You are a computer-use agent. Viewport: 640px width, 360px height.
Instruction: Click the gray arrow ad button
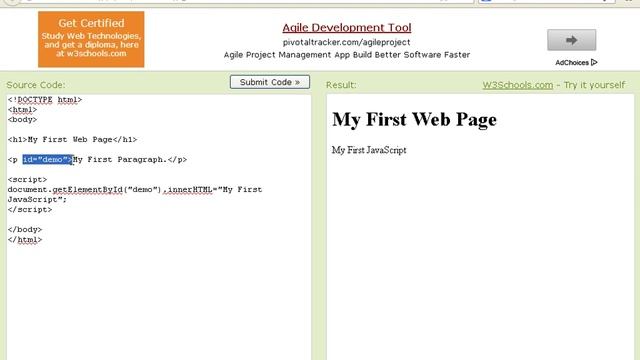[571, 40]
